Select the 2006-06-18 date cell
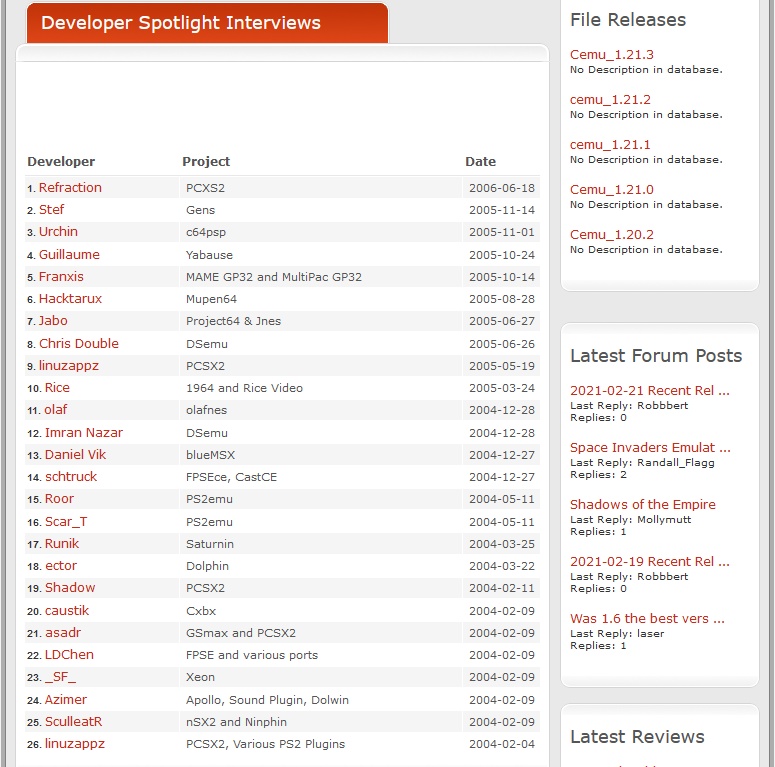775x767 pixels. (501, 188)
